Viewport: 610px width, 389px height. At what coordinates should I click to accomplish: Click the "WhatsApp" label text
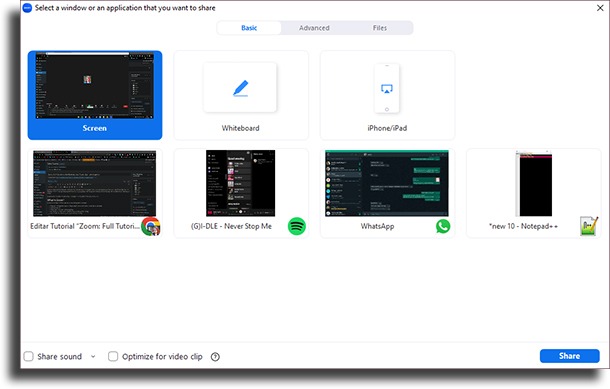point(377,226)
